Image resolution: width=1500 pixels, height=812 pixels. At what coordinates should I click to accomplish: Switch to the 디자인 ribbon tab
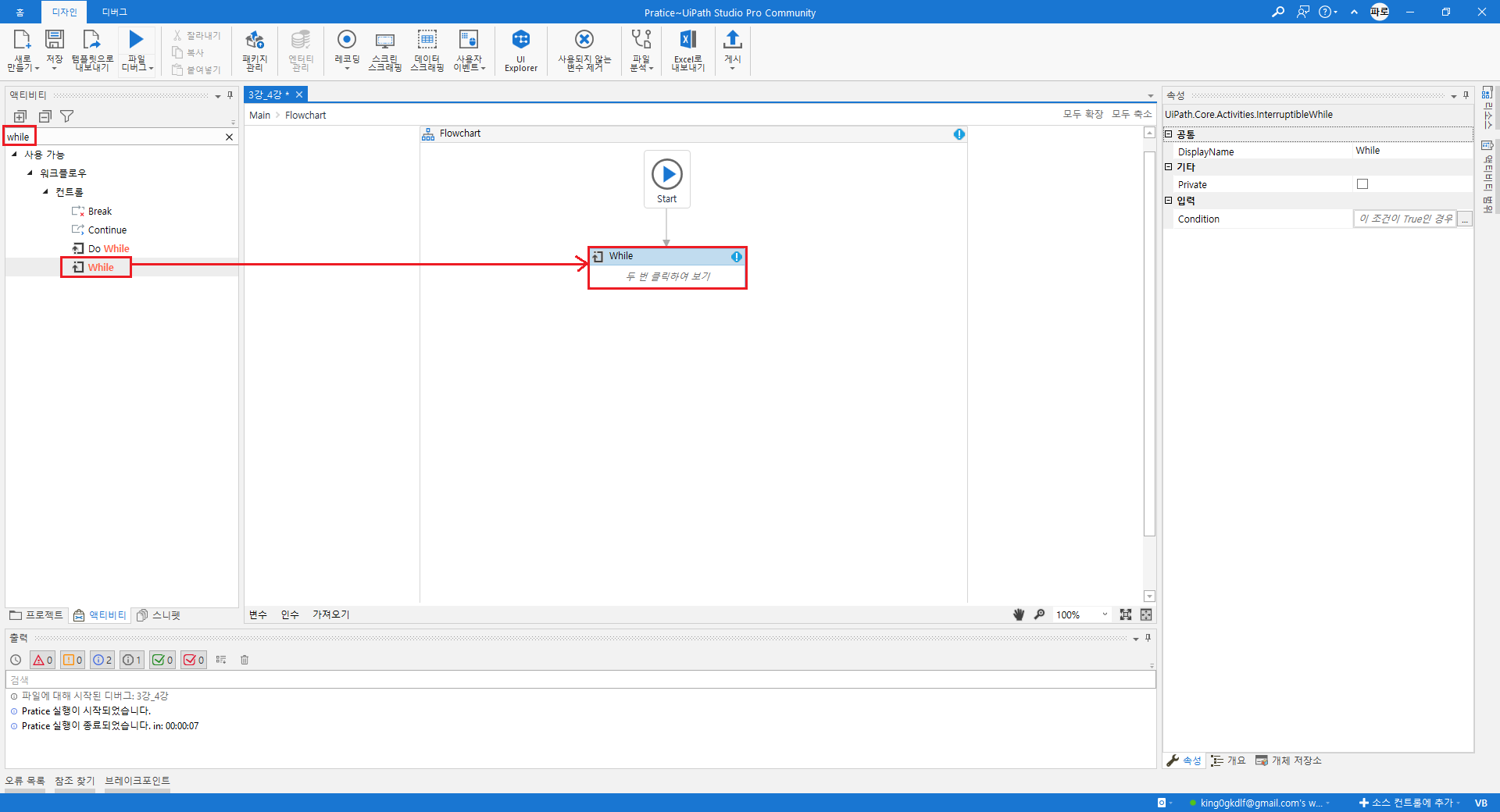point(64,12)
